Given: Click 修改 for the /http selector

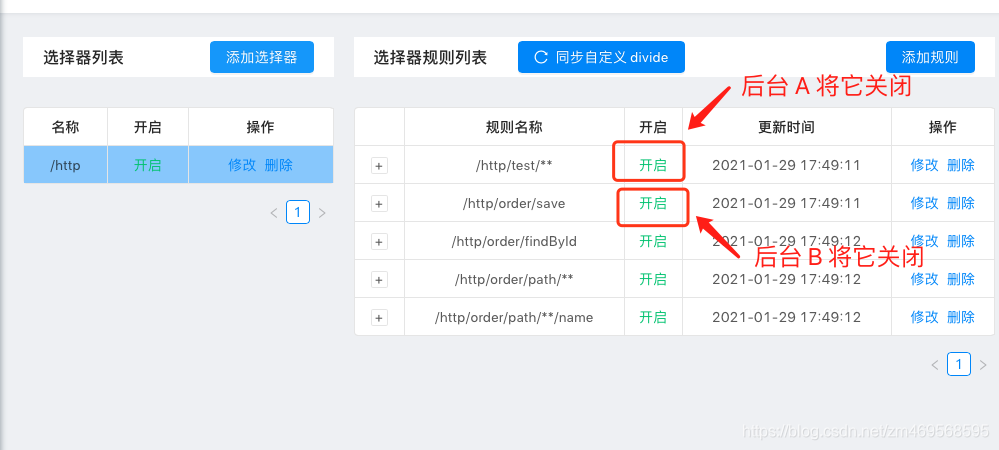Looking at the screenshot, I should (242, 165).
